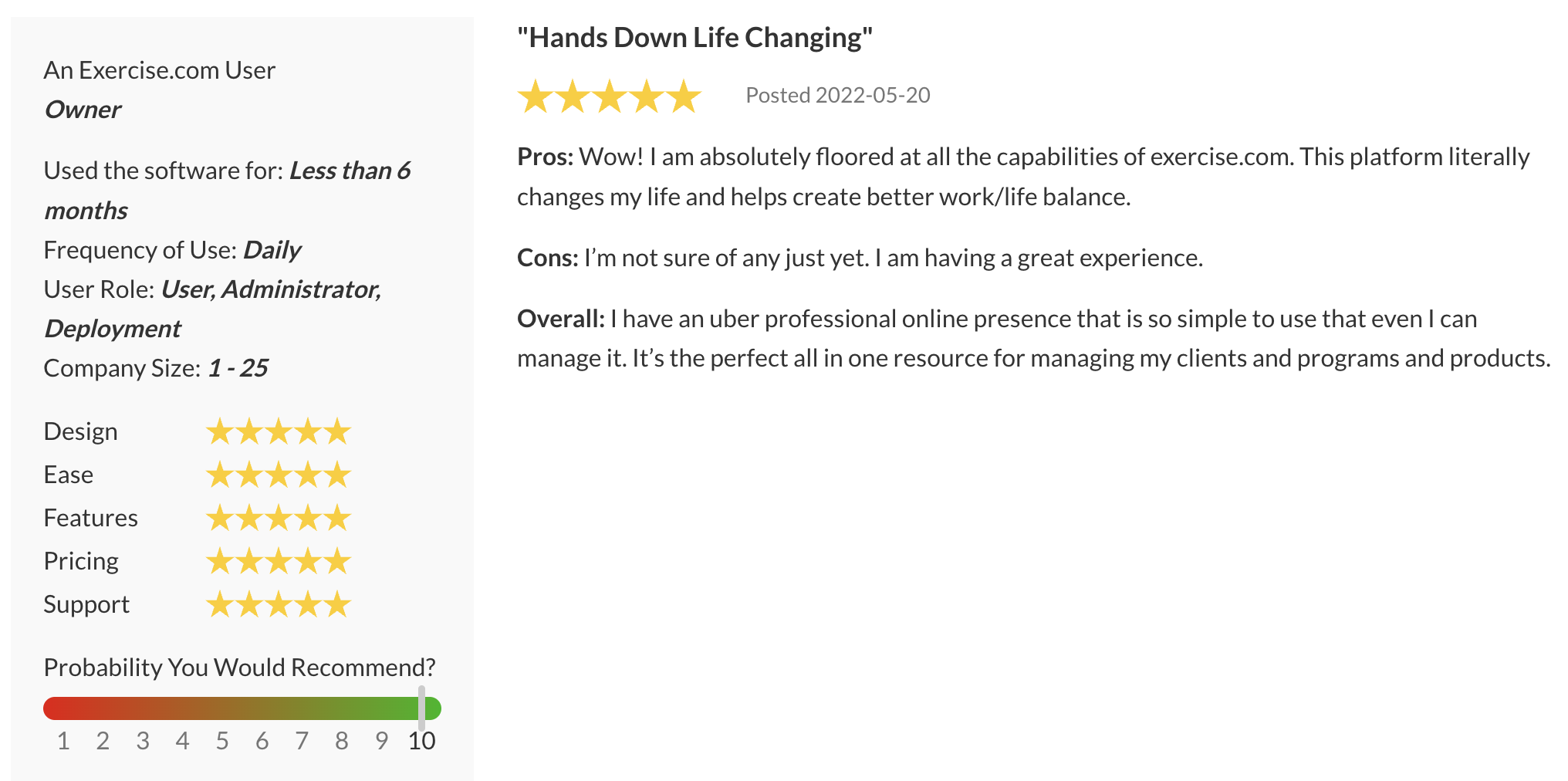The width and height of the screenshot is (1568, 781).
Task: Click the first star of overall rating
Action: pyautogui.click(x=535, y=96)
